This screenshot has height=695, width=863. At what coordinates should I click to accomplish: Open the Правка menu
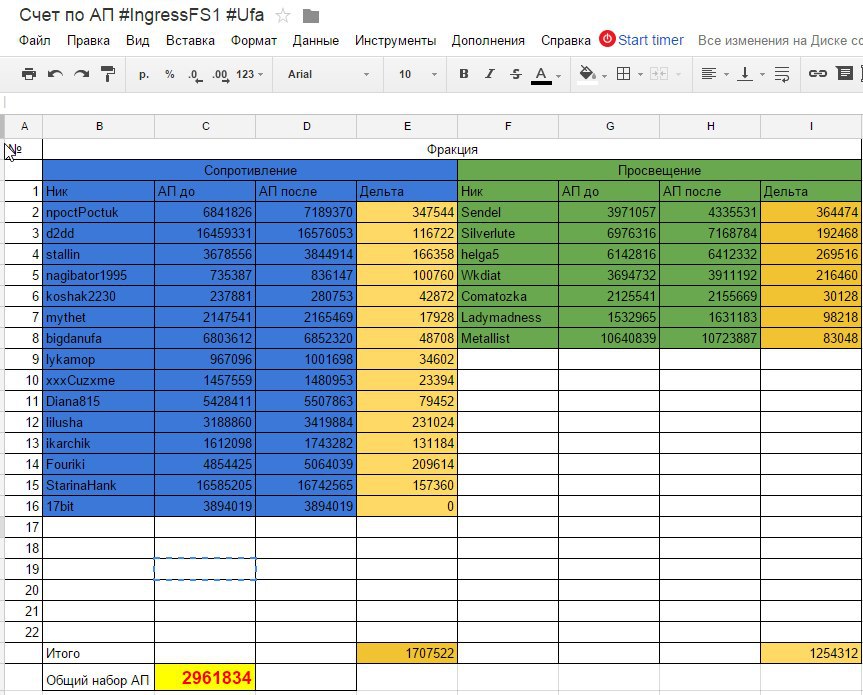(x=88, y=41)
